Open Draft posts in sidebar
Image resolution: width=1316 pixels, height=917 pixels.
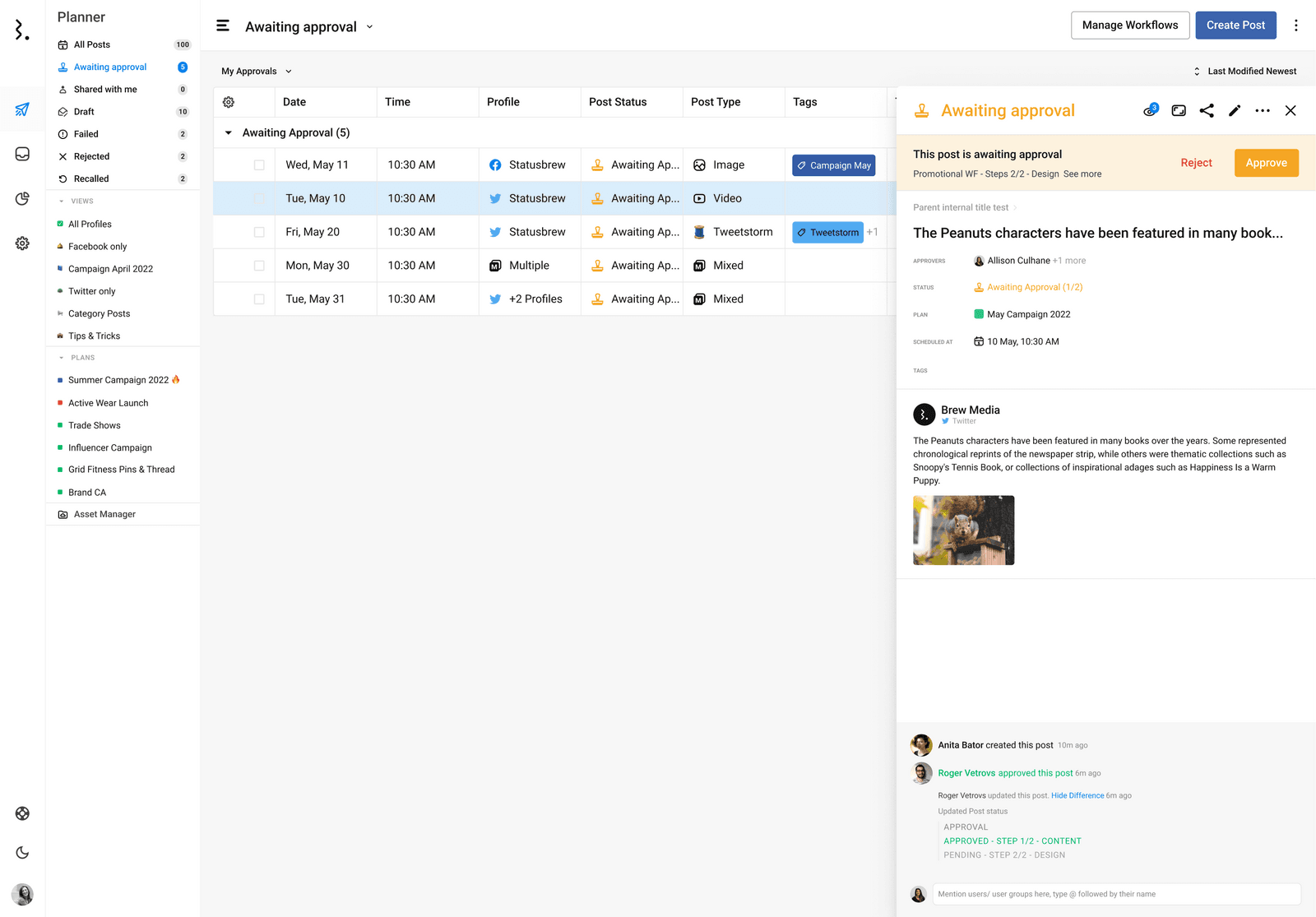tap(84, 112)
